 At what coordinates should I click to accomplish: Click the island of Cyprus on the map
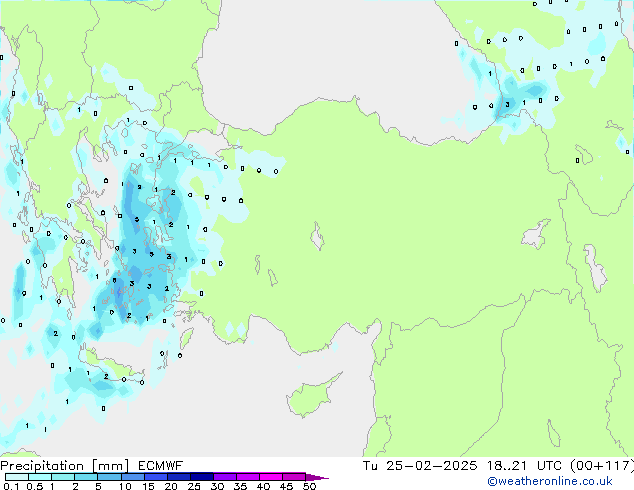[x=311, y=396]
